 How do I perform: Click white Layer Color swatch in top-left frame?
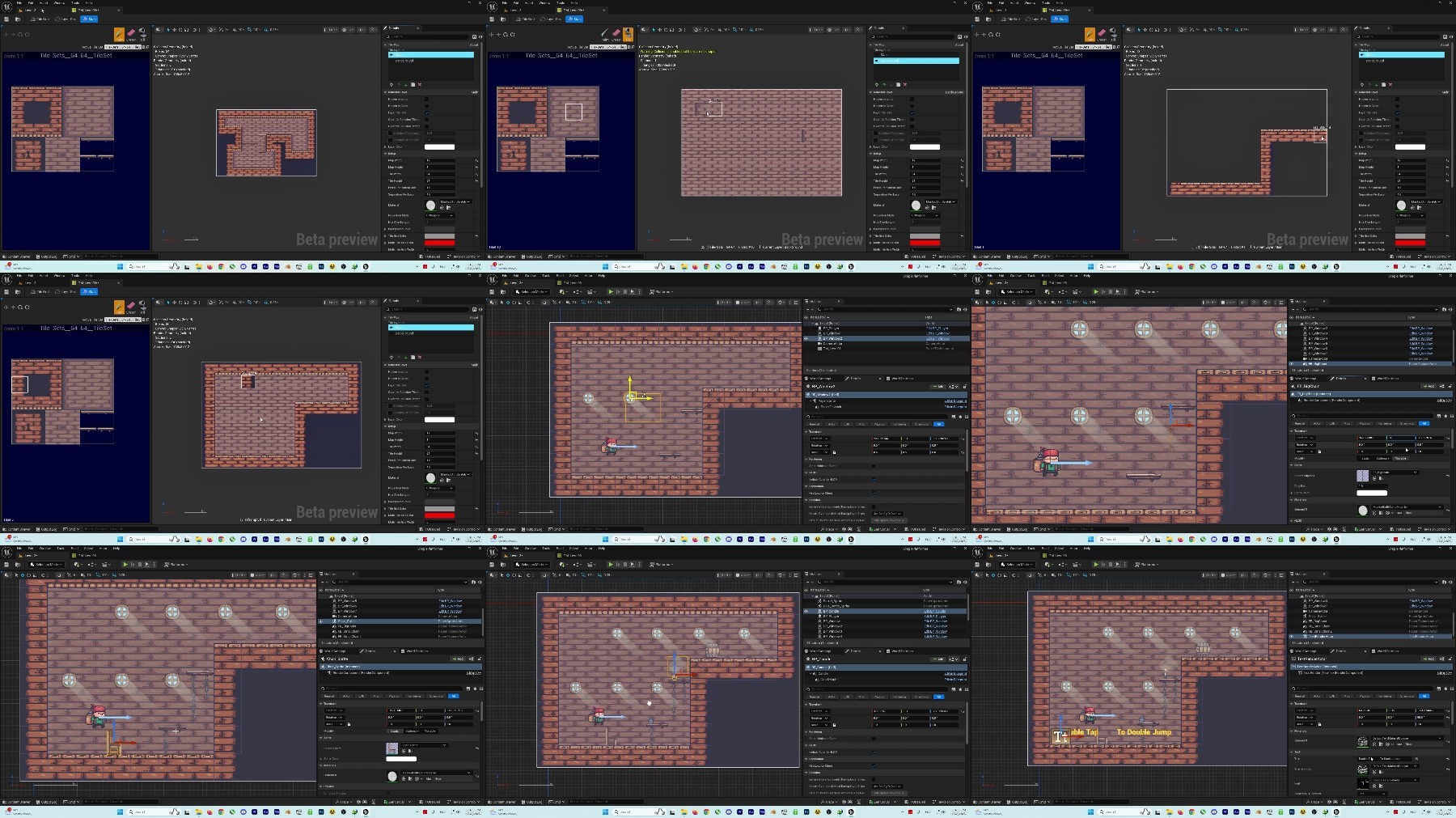pos(439,146)
